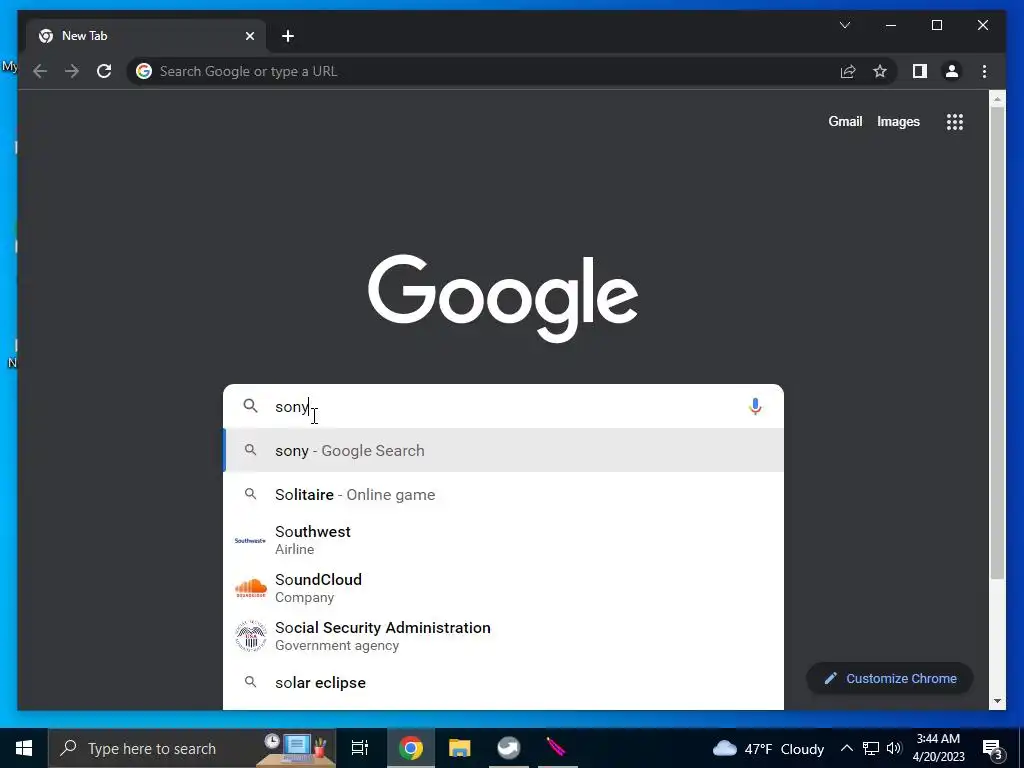Open the pink feather app in taskbar
The height and width of the screenshot is (768, 1024).
click(x=556, y=748)
